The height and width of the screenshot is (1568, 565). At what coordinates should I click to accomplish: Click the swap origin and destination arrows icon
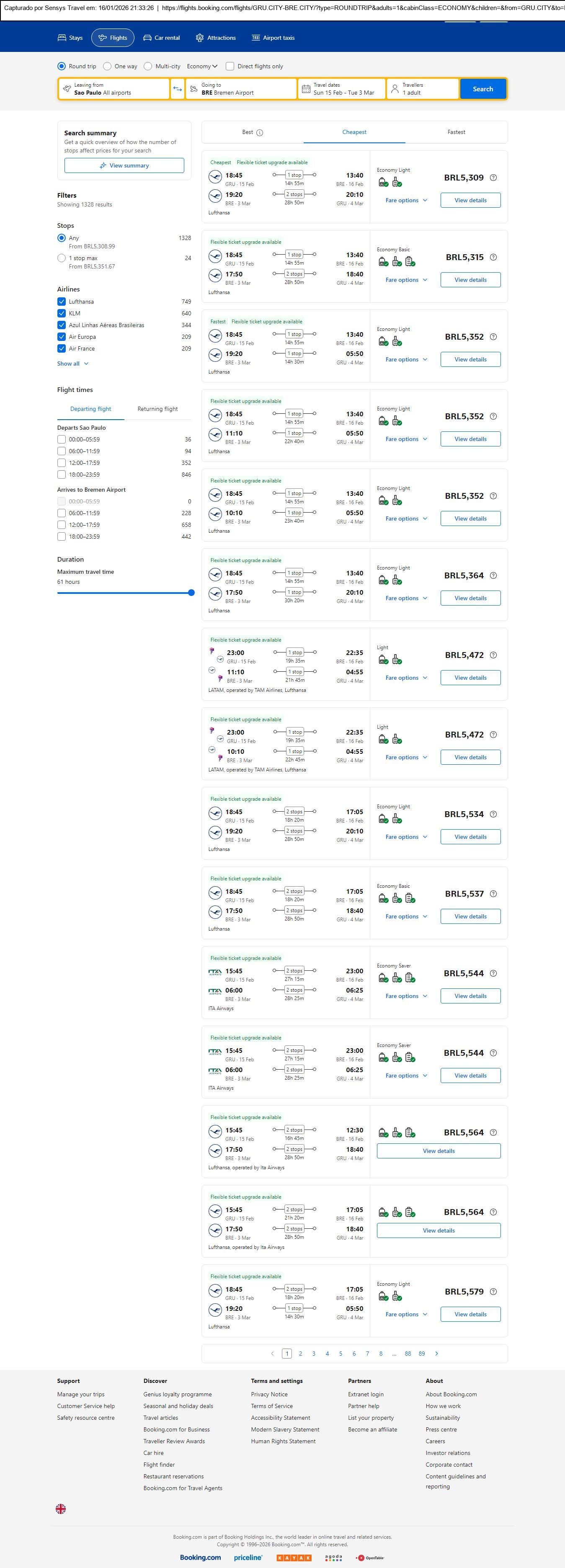point(177,89)
